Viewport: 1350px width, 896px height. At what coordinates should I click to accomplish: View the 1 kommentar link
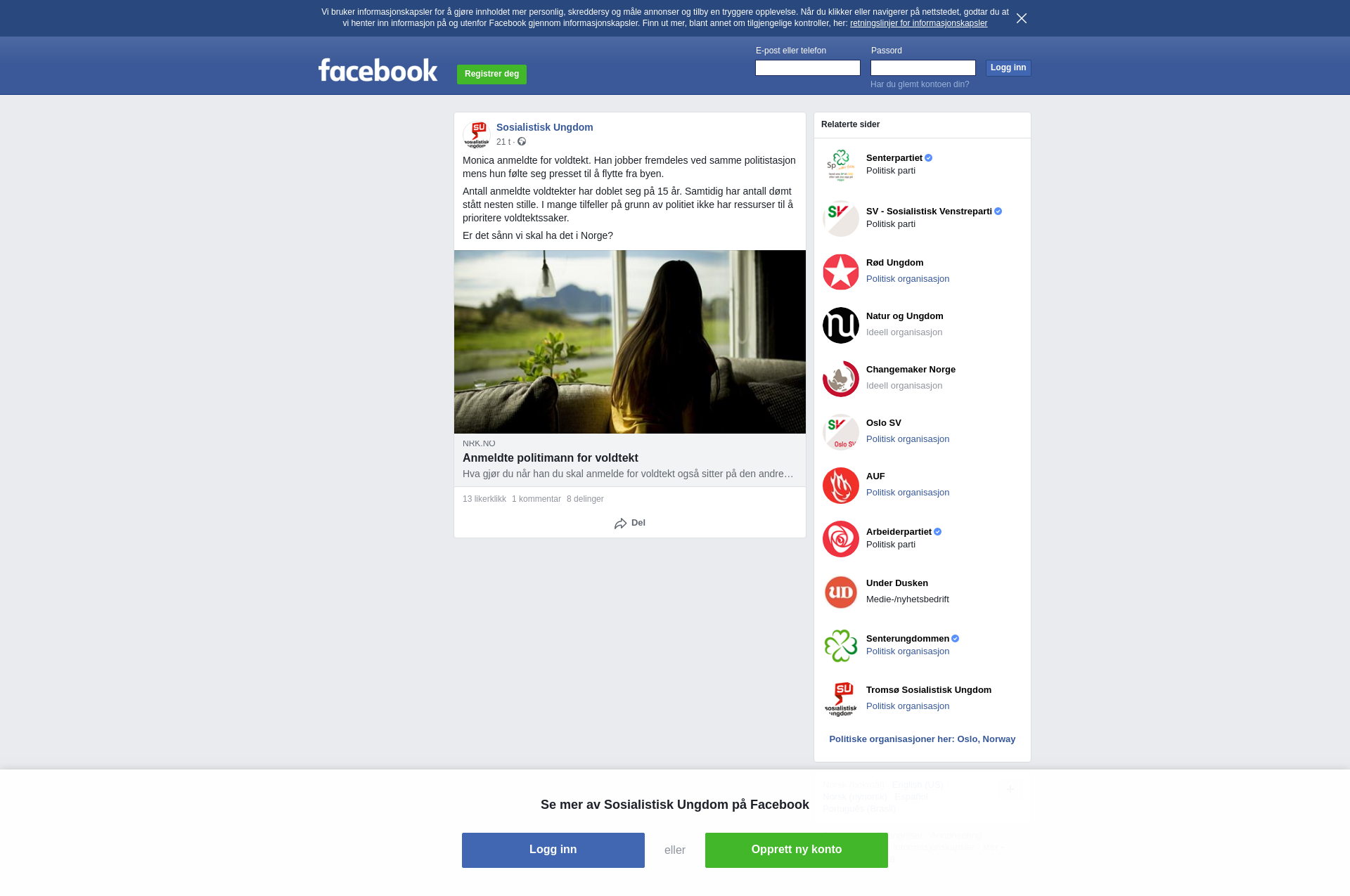(x=536, y=499)
